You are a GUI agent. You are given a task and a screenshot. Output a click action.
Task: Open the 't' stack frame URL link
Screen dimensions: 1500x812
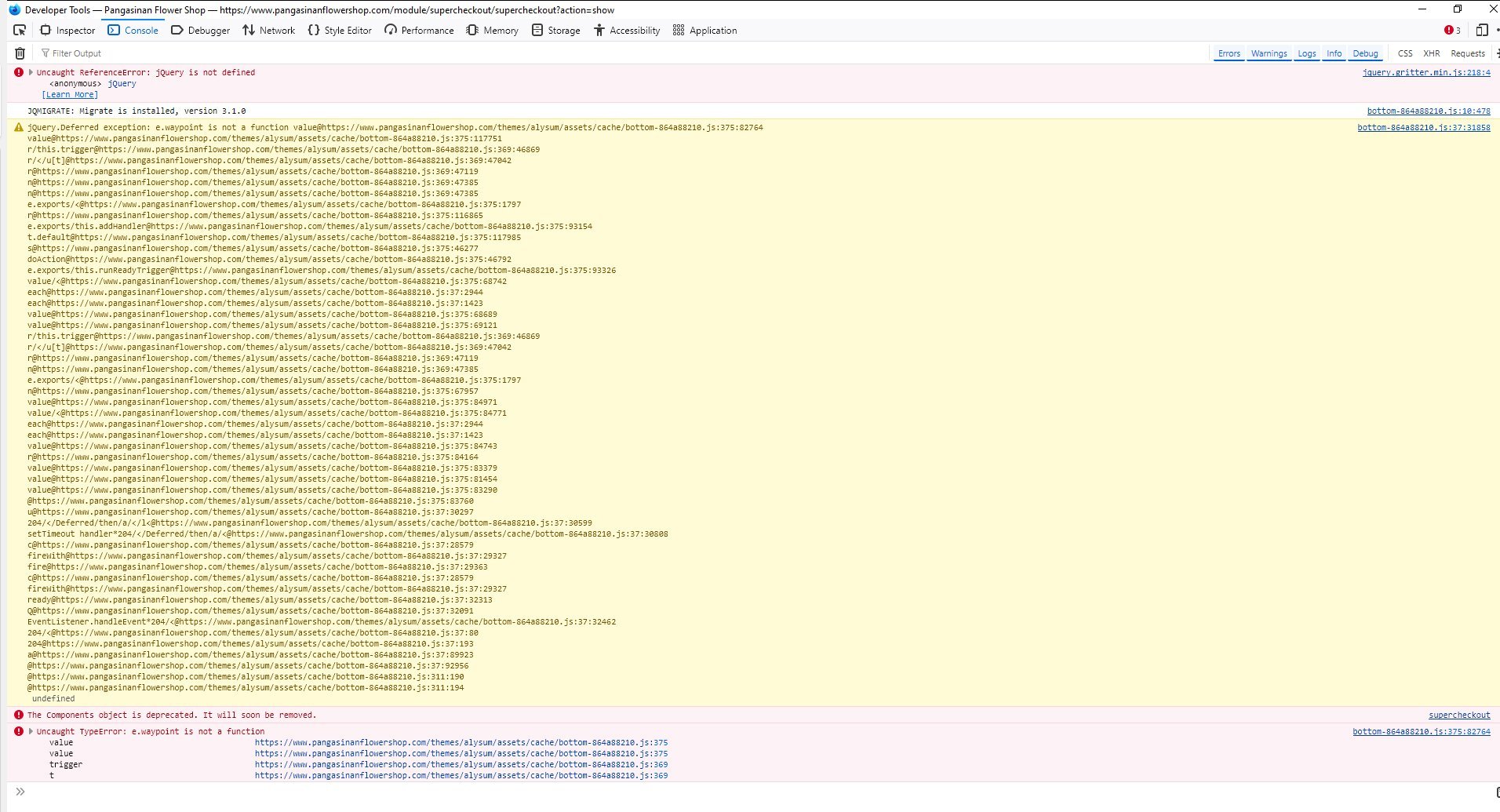[461, 775]
